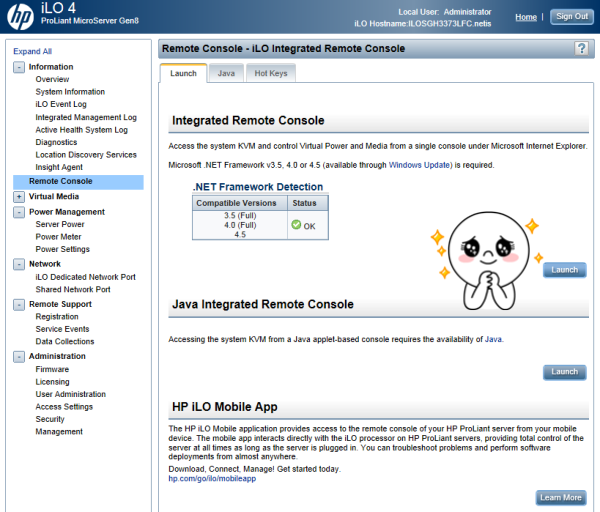
Task: Click the .NET Framework Detection heading
Action: pos(258,187)
